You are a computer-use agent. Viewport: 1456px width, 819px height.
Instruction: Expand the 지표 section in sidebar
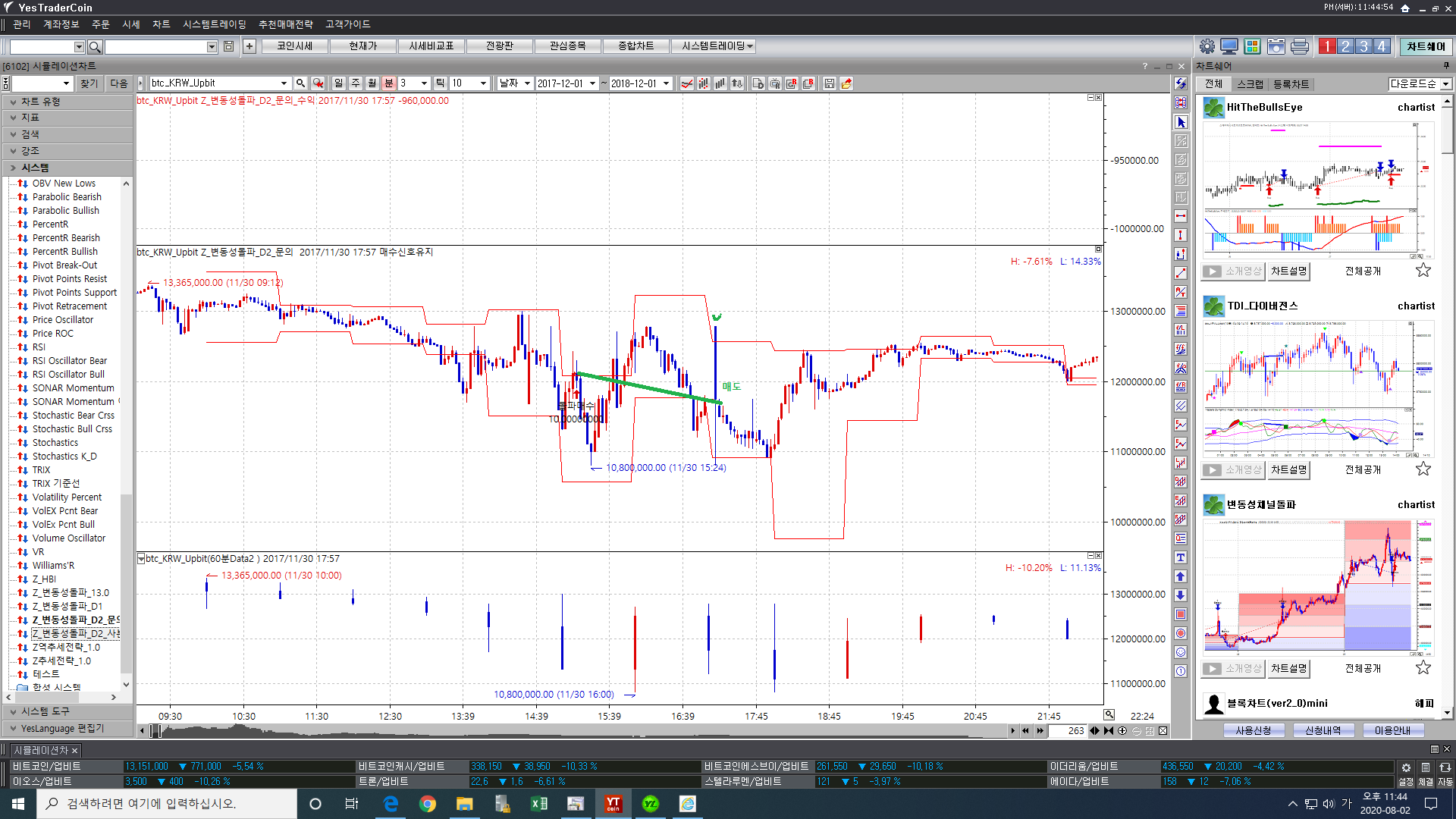[x=30, y=118]
